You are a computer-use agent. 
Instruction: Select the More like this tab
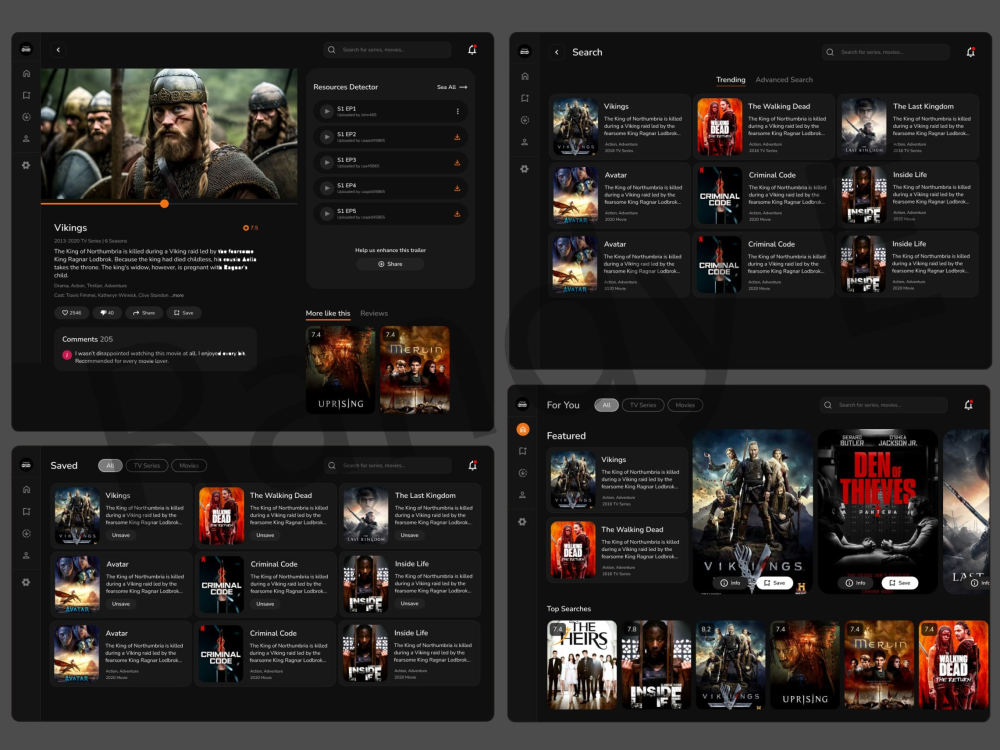coord(328,313)
